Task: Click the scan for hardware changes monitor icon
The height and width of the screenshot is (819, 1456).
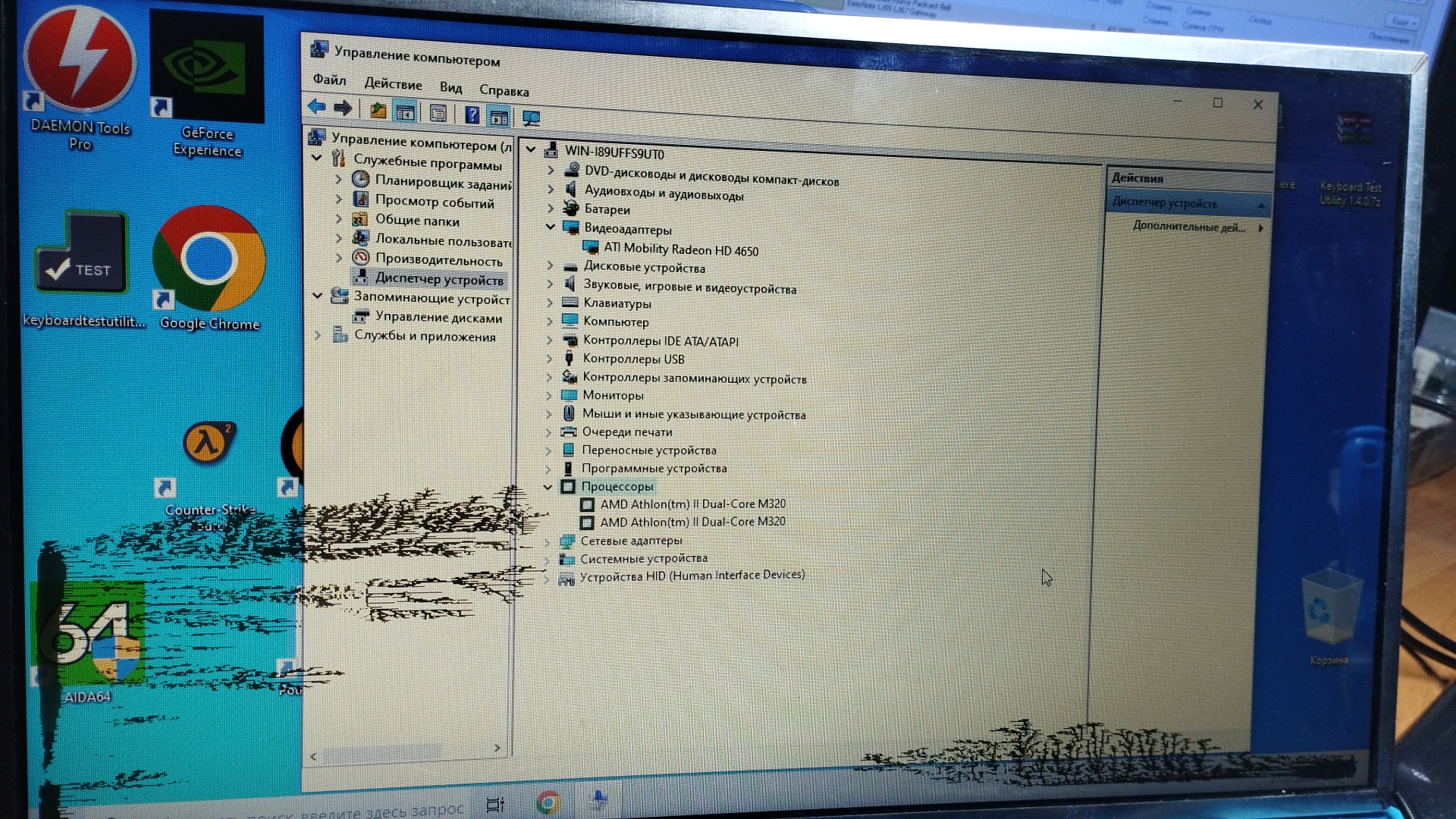Action: coord(531,118)
